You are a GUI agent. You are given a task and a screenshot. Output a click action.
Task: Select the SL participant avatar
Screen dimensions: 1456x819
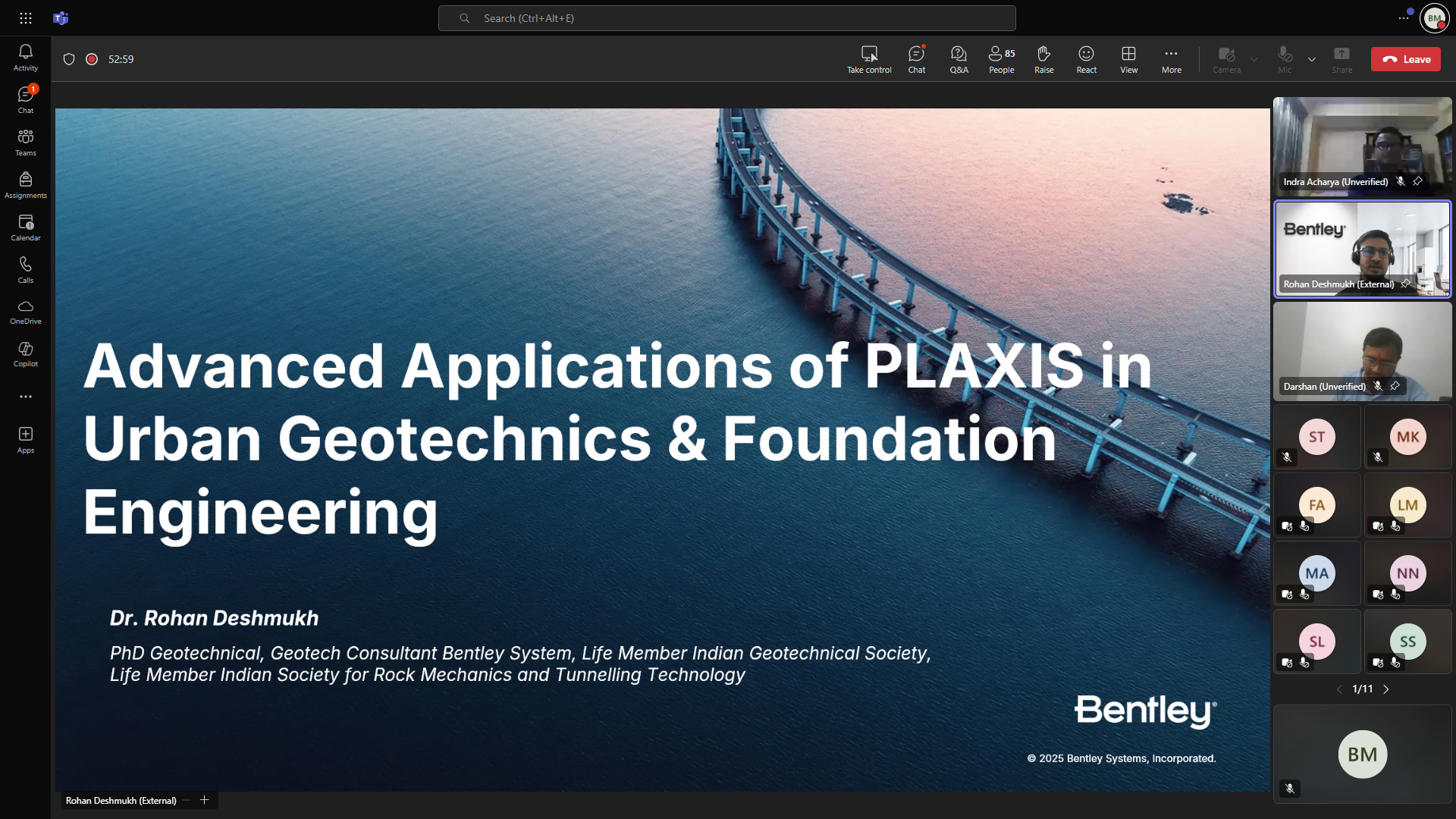1316,642
